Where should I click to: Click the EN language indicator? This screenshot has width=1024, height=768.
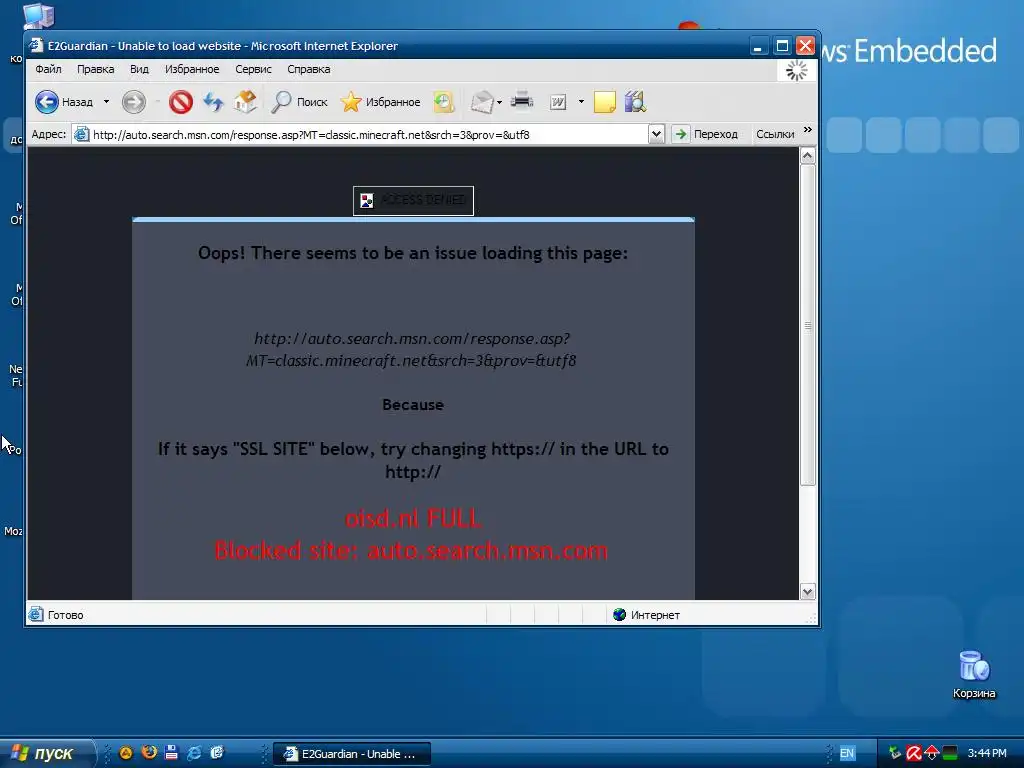847,754
